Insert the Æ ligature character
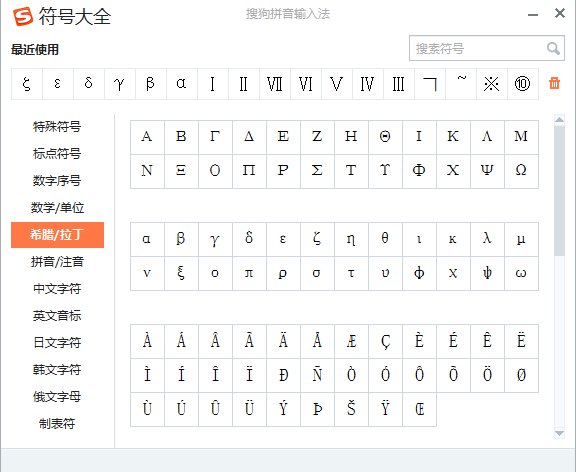 (351, 341)
